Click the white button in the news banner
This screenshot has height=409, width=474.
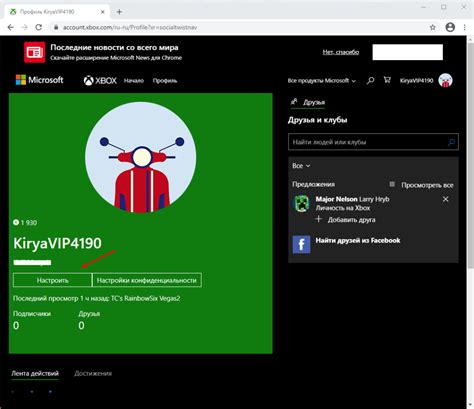(408, 52)
